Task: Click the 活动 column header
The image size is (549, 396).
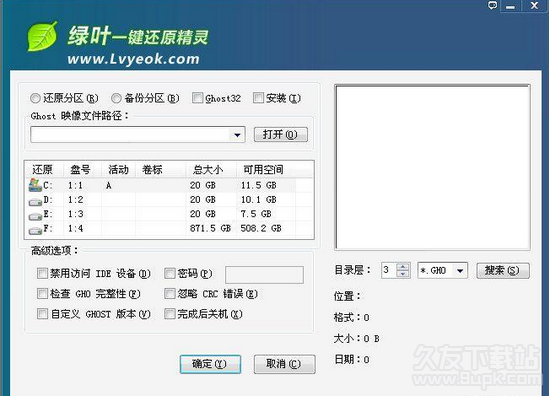Action: [x=118, y=170]
